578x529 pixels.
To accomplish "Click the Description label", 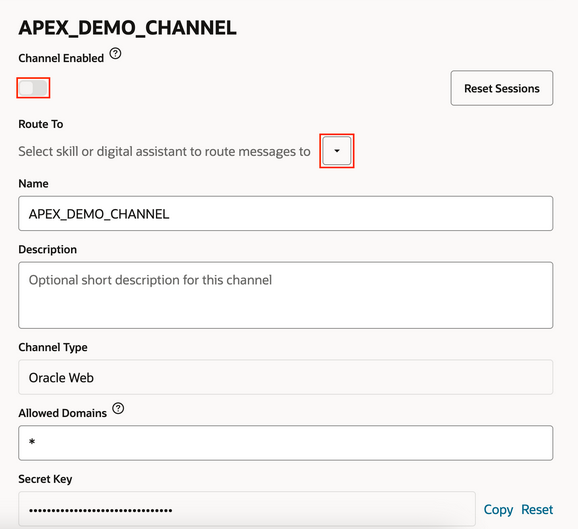I will 48,250.
